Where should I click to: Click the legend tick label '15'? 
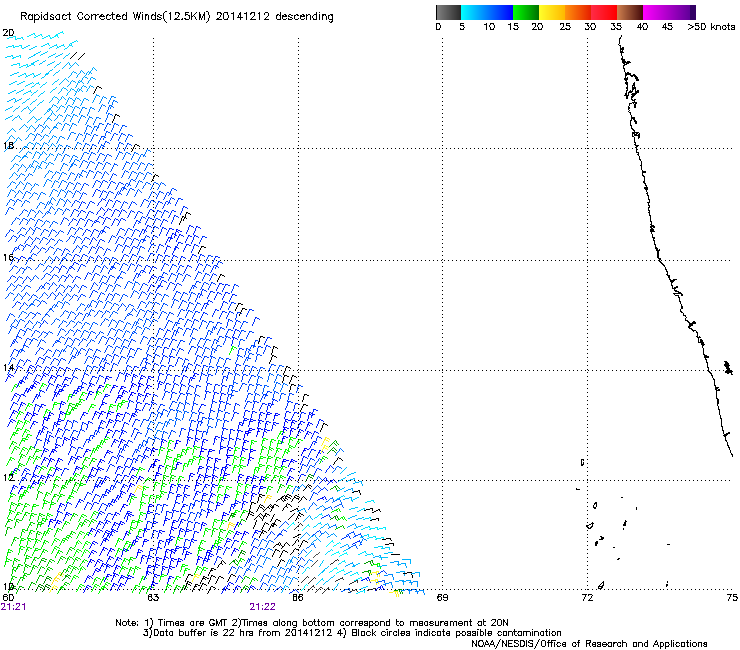[513, 27]
